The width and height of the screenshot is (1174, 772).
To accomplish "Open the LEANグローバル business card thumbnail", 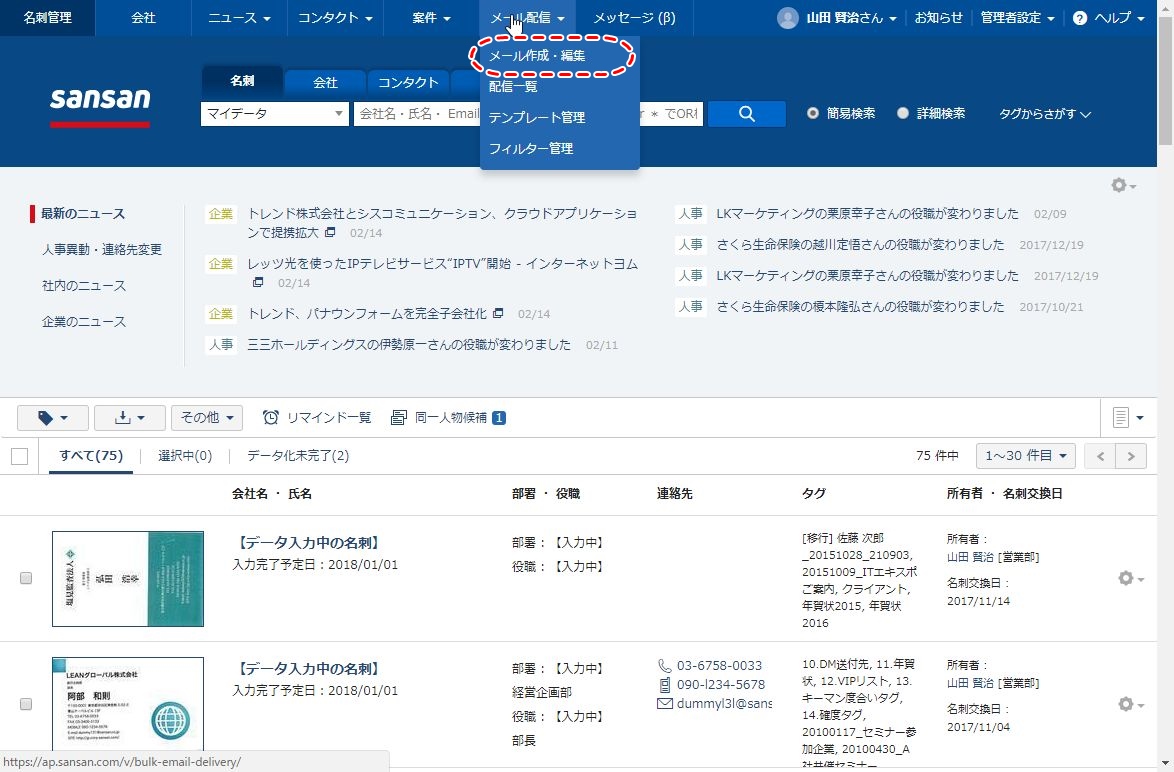I will tap(128, 704).
